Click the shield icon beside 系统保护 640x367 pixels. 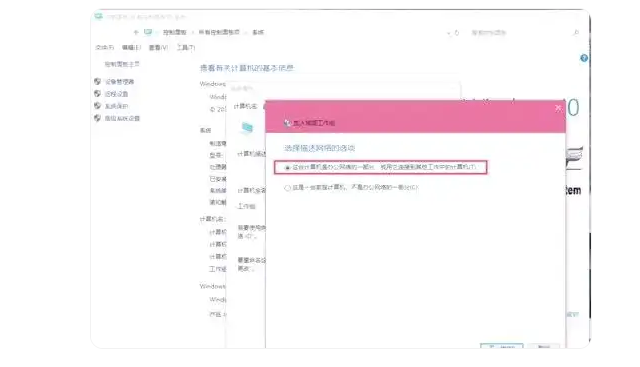point(98,106)
